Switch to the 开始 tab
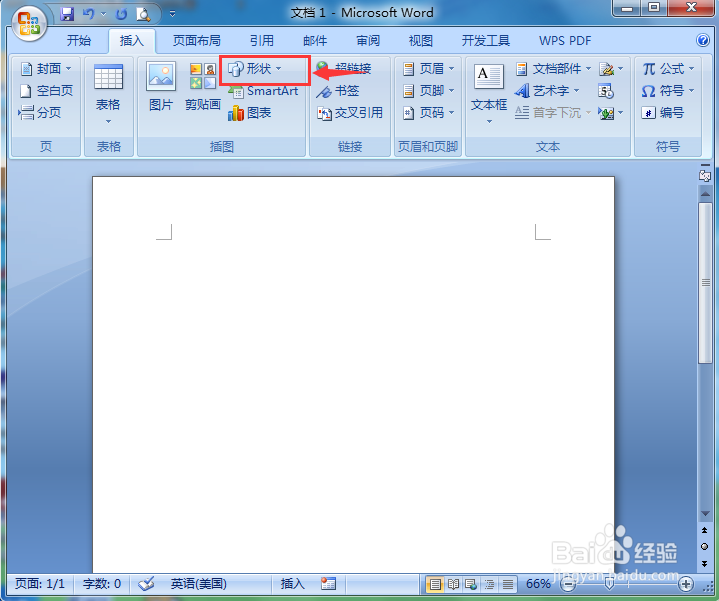Image resolution: width=719 pixels, height=601 pixels. [79, 41]
